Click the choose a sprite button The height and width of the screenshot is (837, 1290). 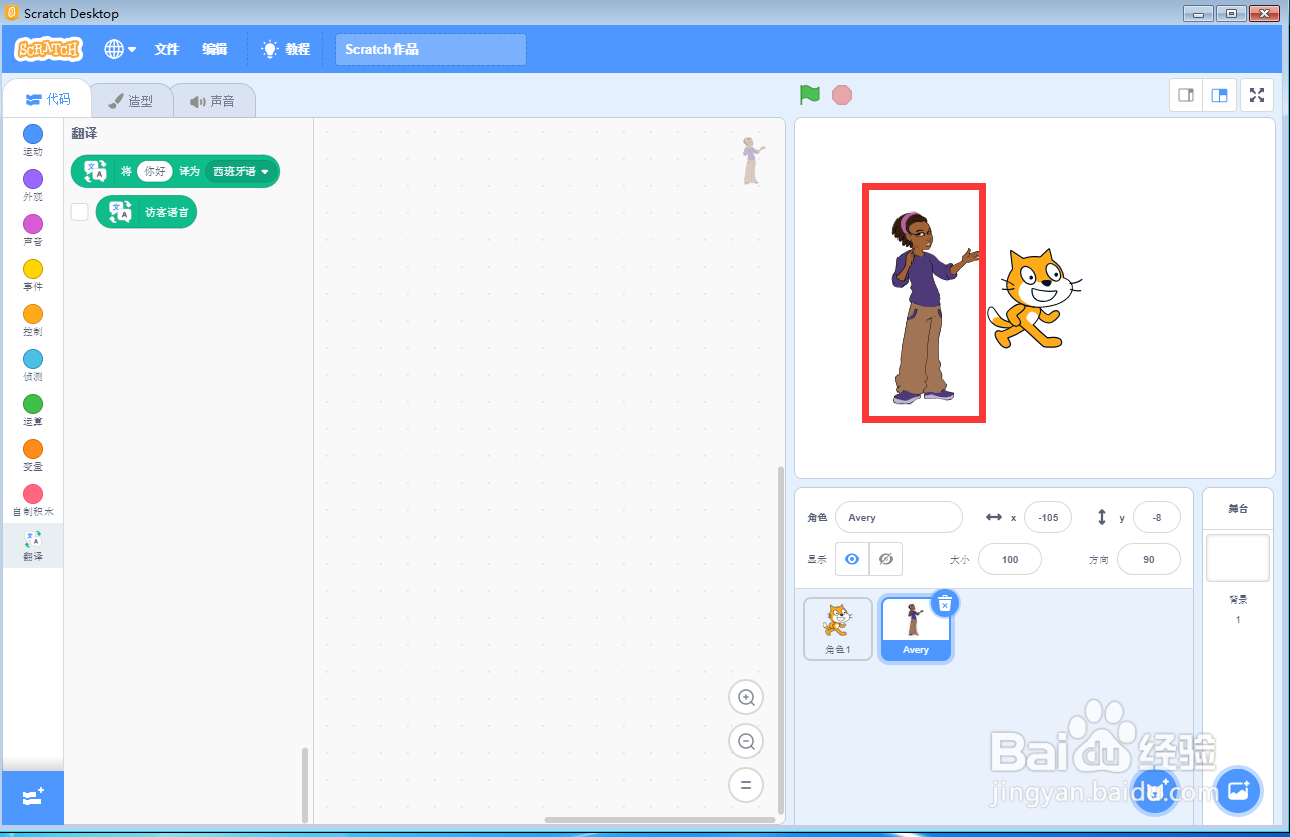[1155, 790]
